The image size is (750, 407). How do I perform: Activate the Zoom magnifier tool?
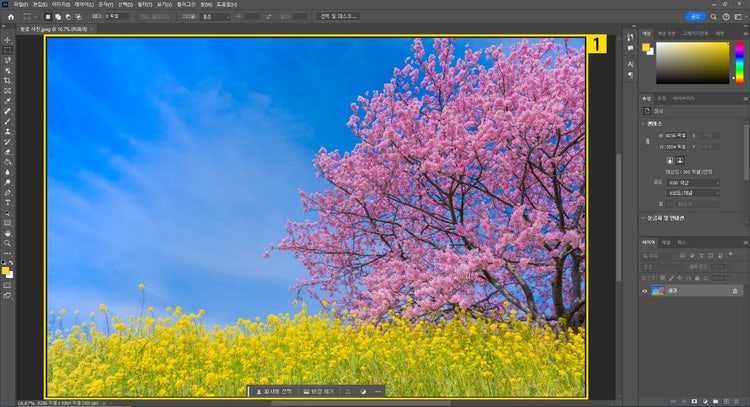click(7, 243)
